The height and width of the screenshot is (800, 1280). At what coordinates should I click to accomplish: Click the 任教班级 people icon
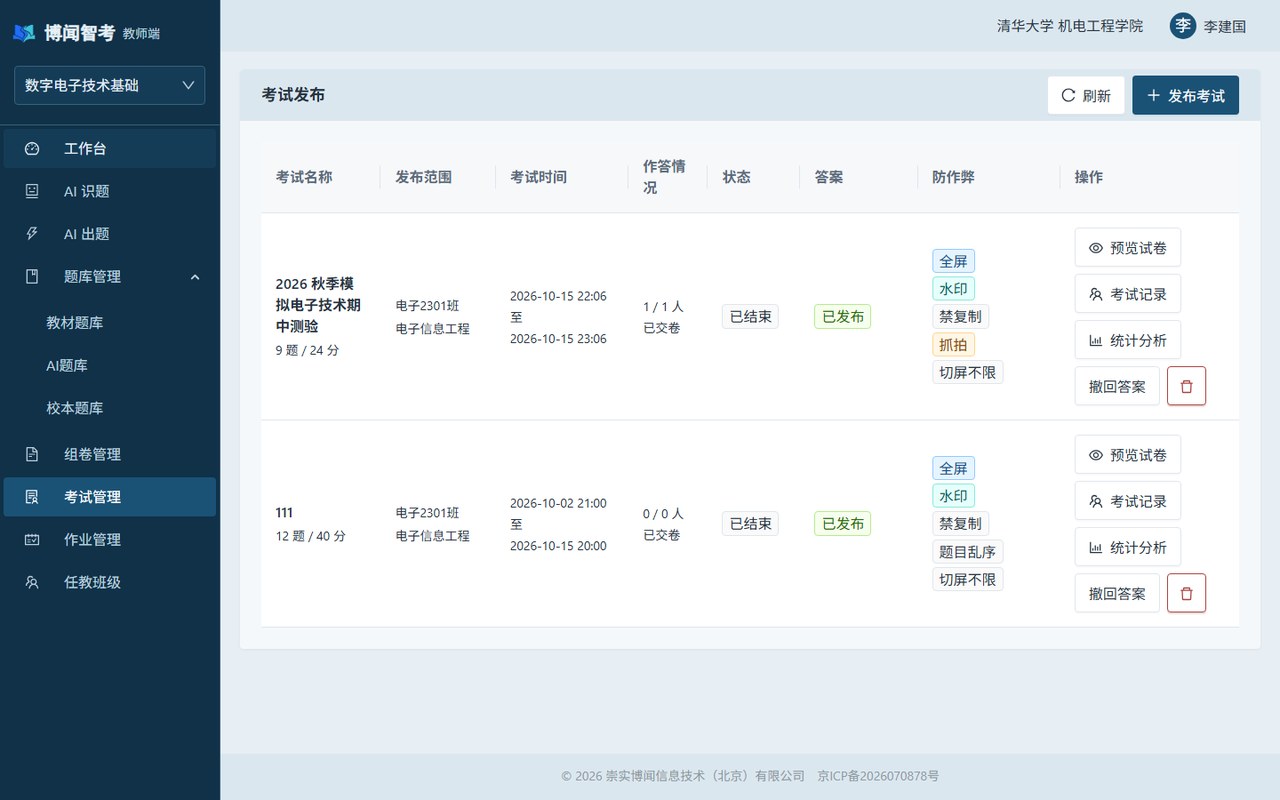pyautogui.click(x=32, y=582)
